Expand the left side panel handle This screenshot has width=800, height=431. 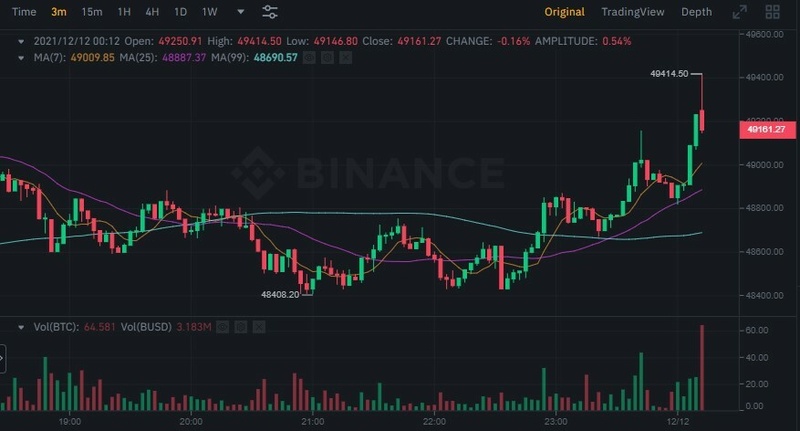point(3,358)
